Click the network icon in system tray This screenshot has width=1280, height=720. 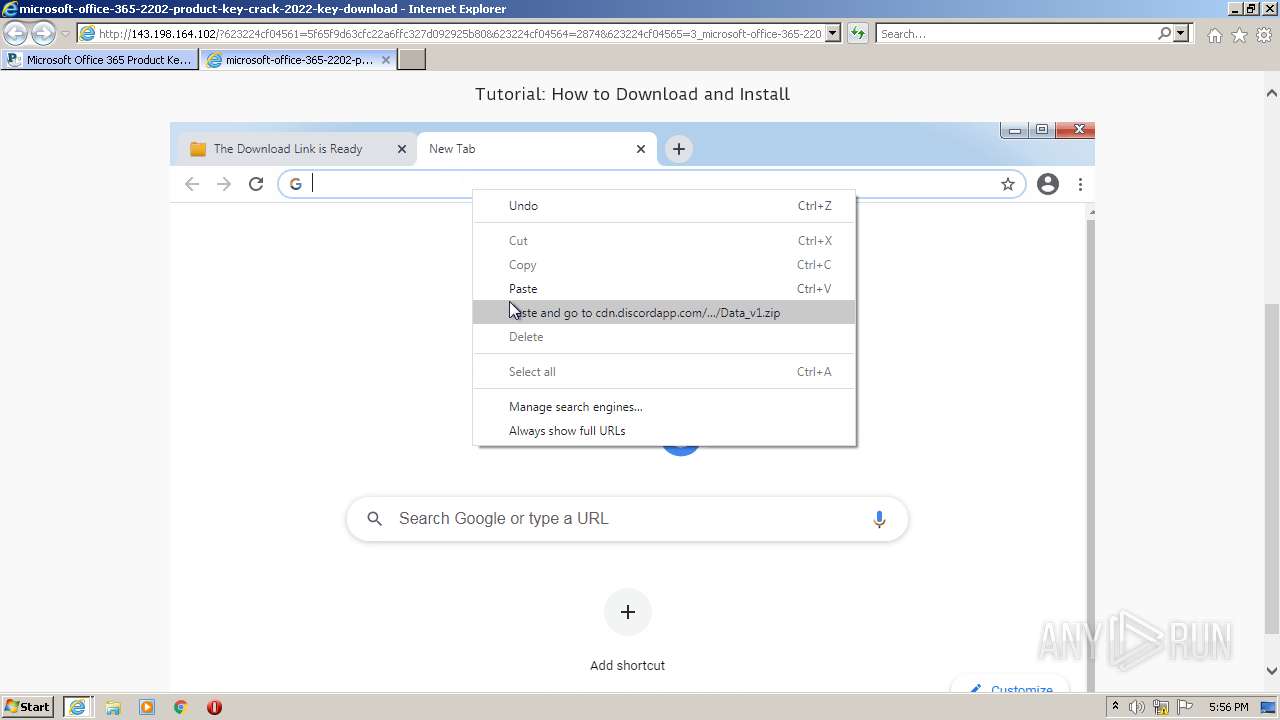1162,707
